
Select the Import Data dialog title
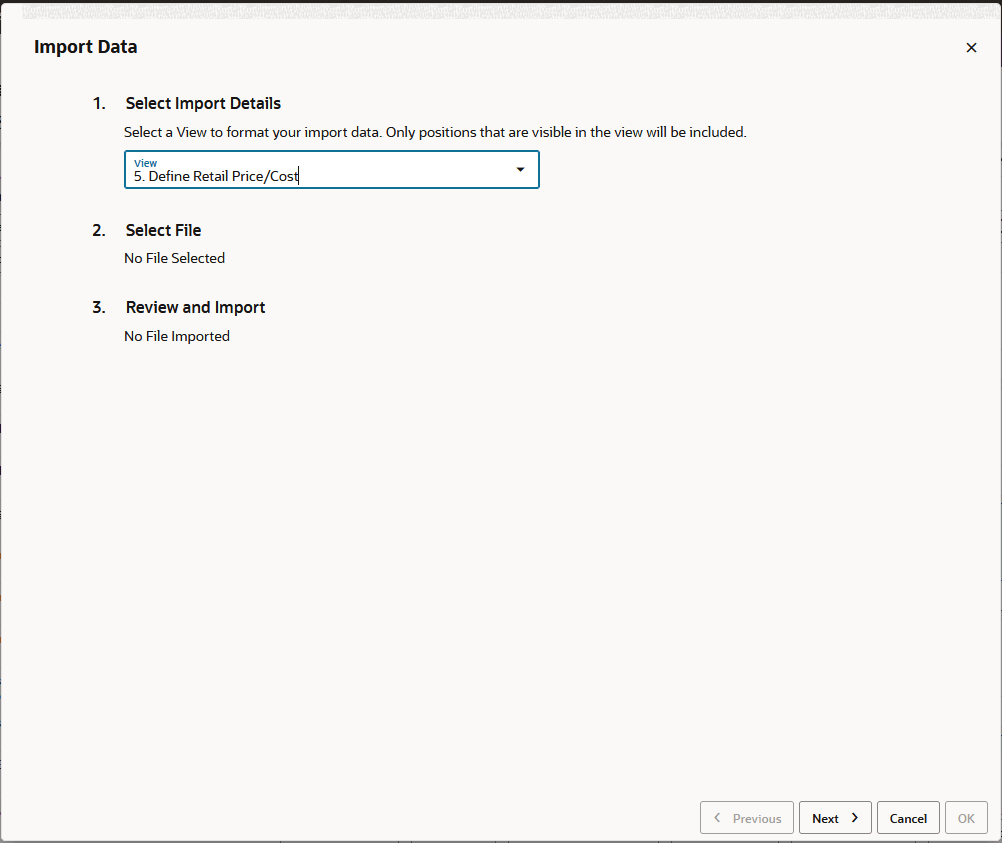pos(85,47)
